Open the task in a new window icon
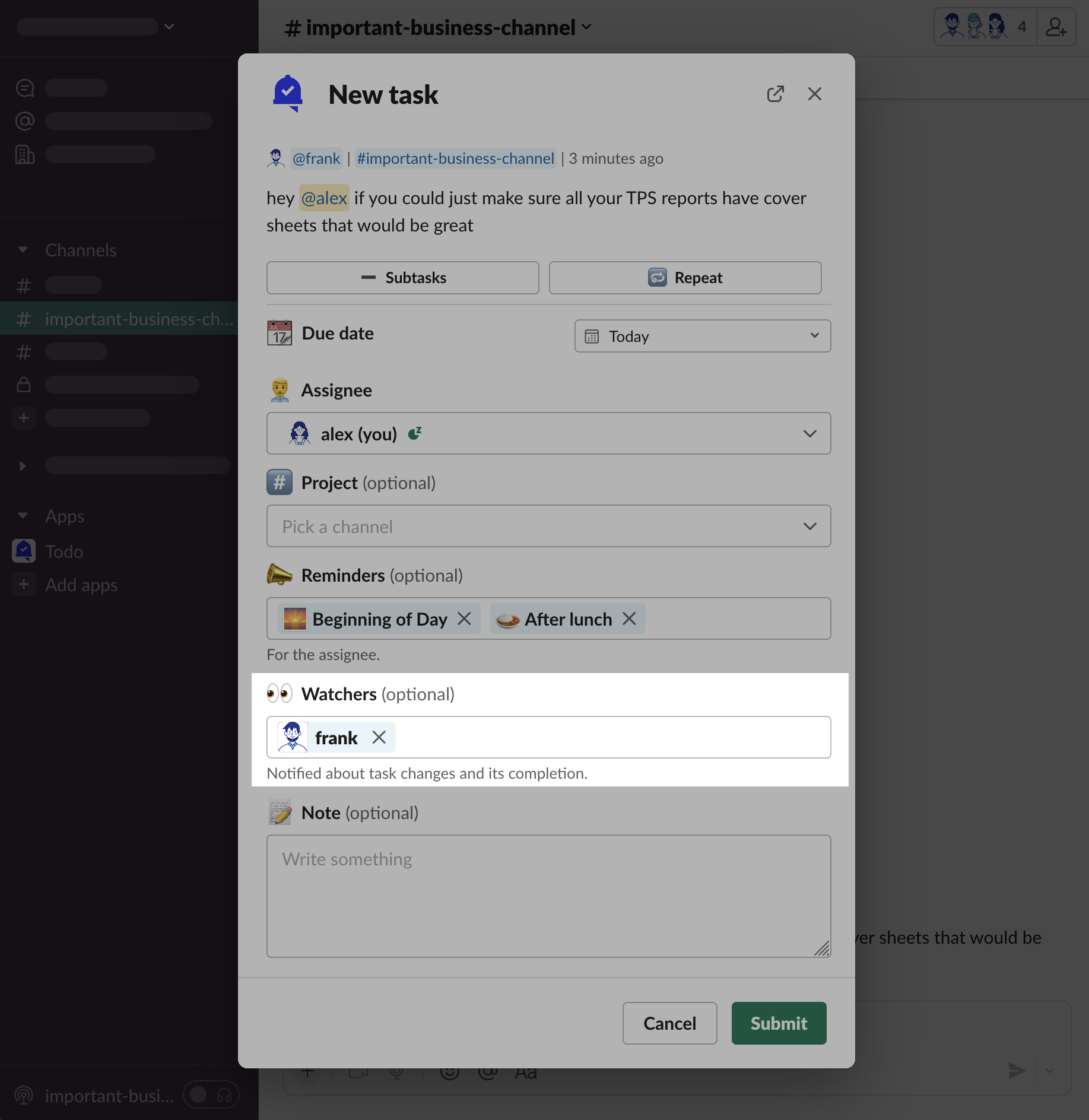The image size is (1089, 1120). tap(775, 94)
